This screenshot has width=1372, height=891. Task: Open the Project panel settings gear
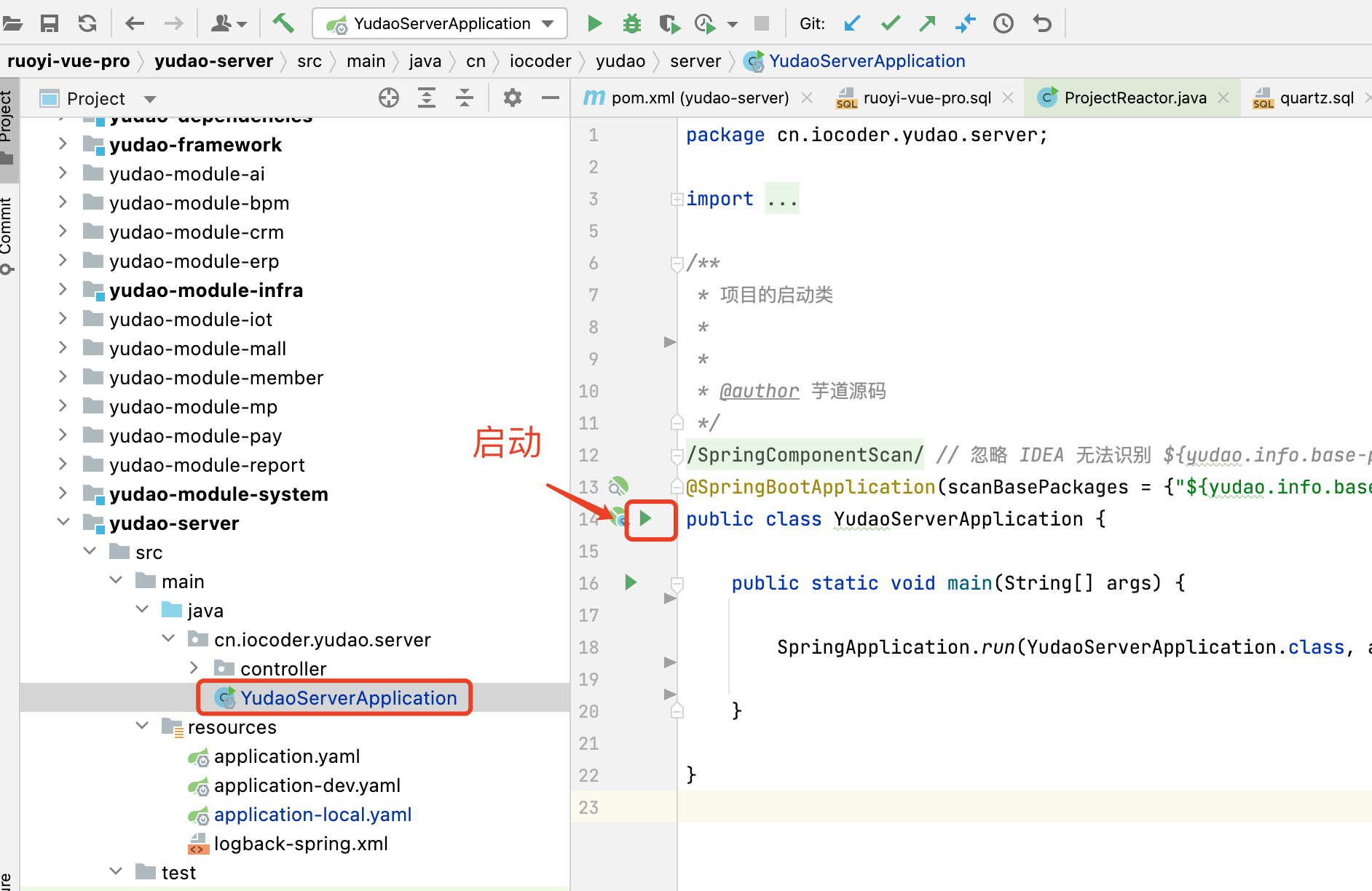click(x=513, y=98)
